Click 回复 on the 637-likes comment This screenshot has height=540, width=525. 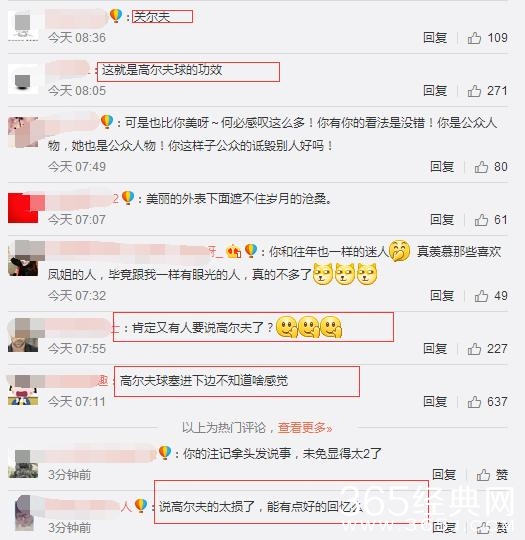(x=435, y=402)
